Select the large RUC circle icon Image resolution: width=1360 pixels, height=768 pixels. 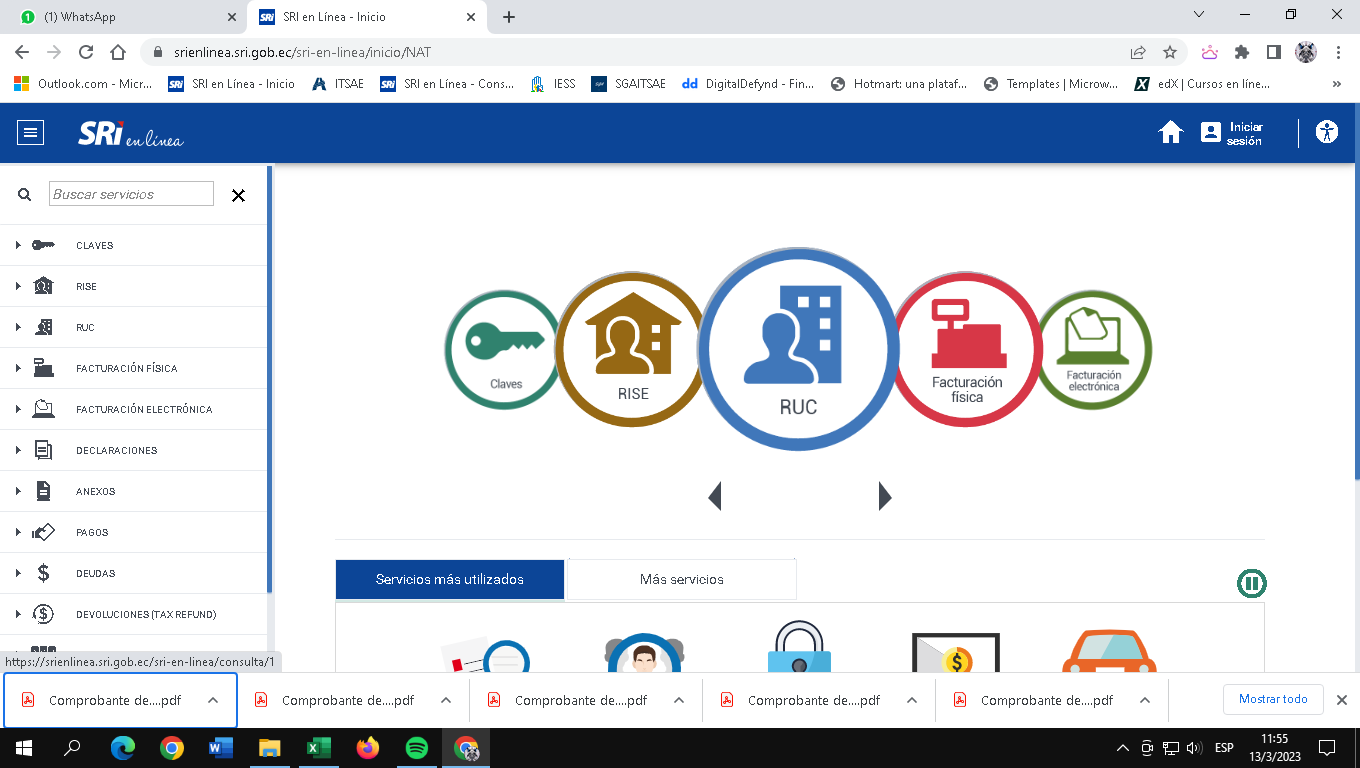pyautogui.click(x=797, y=349)
